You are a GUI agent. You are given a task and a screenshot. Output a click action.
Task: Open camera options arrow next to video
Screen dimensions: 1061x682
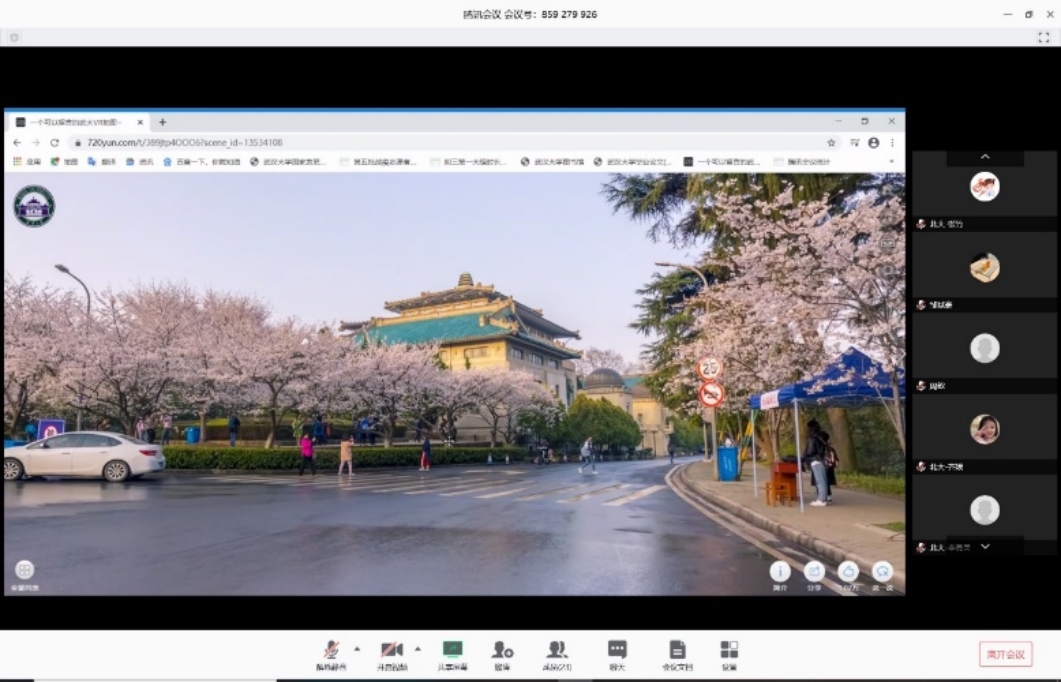tap(418, 648)
